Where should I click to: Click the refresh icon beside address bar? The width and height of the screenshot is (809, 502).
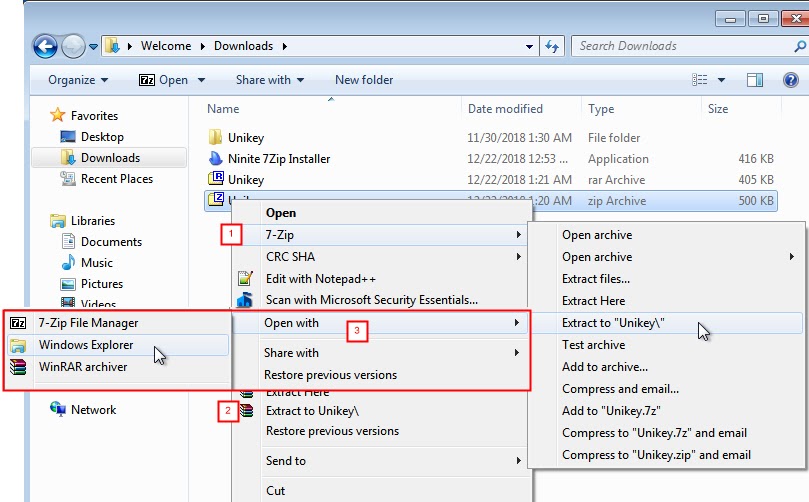(x=552, y=46)
